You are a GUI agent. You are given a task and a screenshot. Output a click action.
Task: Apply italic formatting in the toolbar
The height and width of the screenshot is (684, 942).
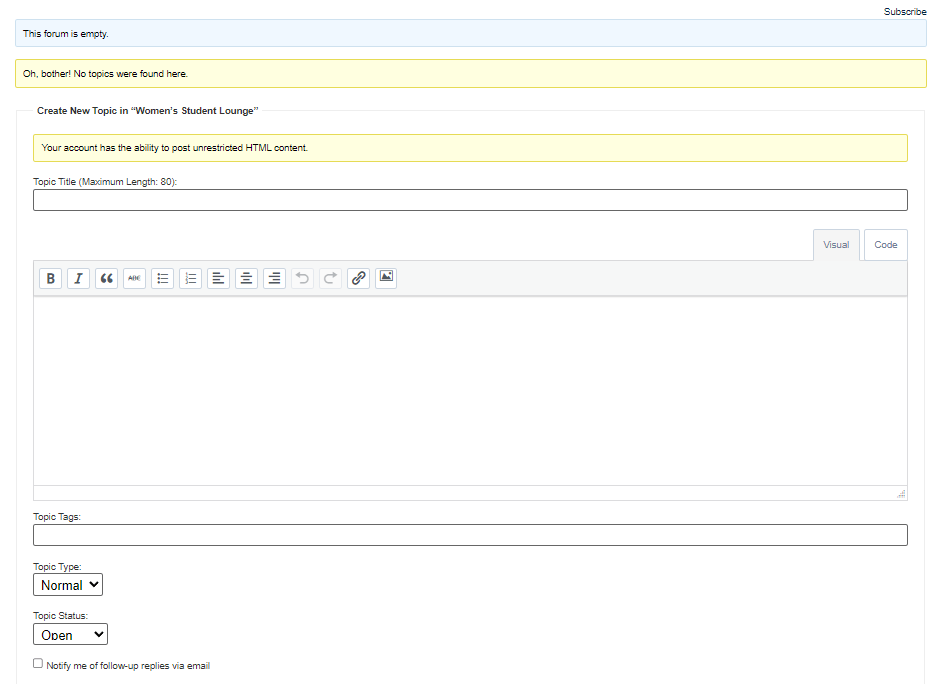tap(78, 278)
